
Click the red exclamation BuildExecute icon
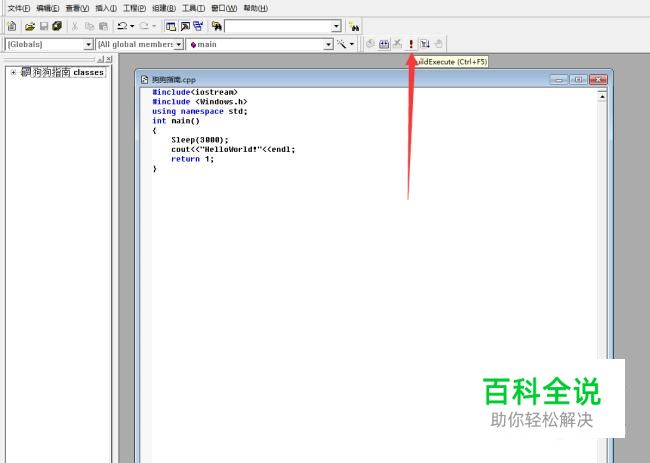pyautogui.click(x=411, y=44)
